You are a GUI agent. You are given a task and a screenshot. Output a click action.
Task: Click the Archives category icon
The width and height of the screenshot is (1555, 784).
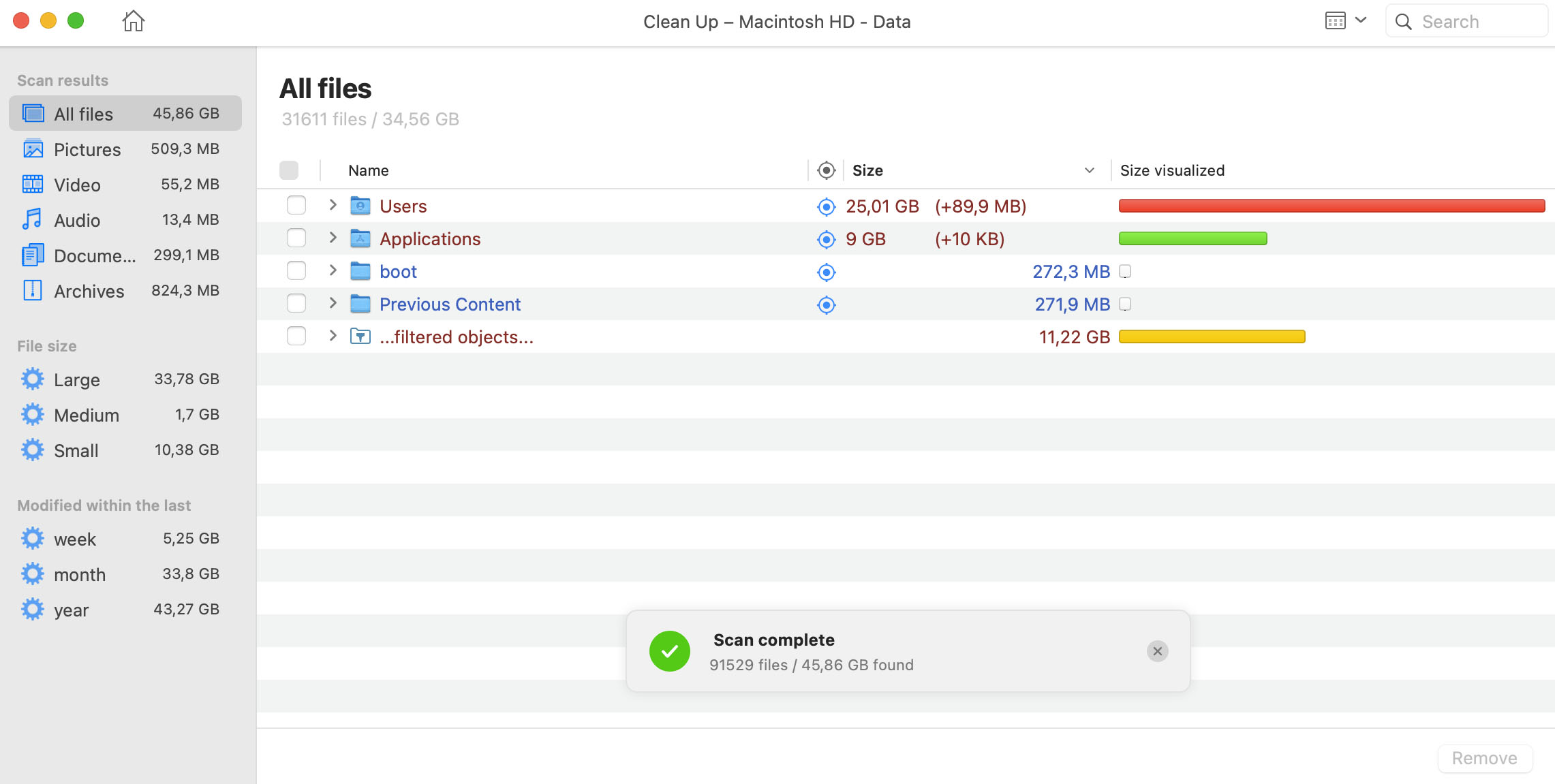click(33, 290)
